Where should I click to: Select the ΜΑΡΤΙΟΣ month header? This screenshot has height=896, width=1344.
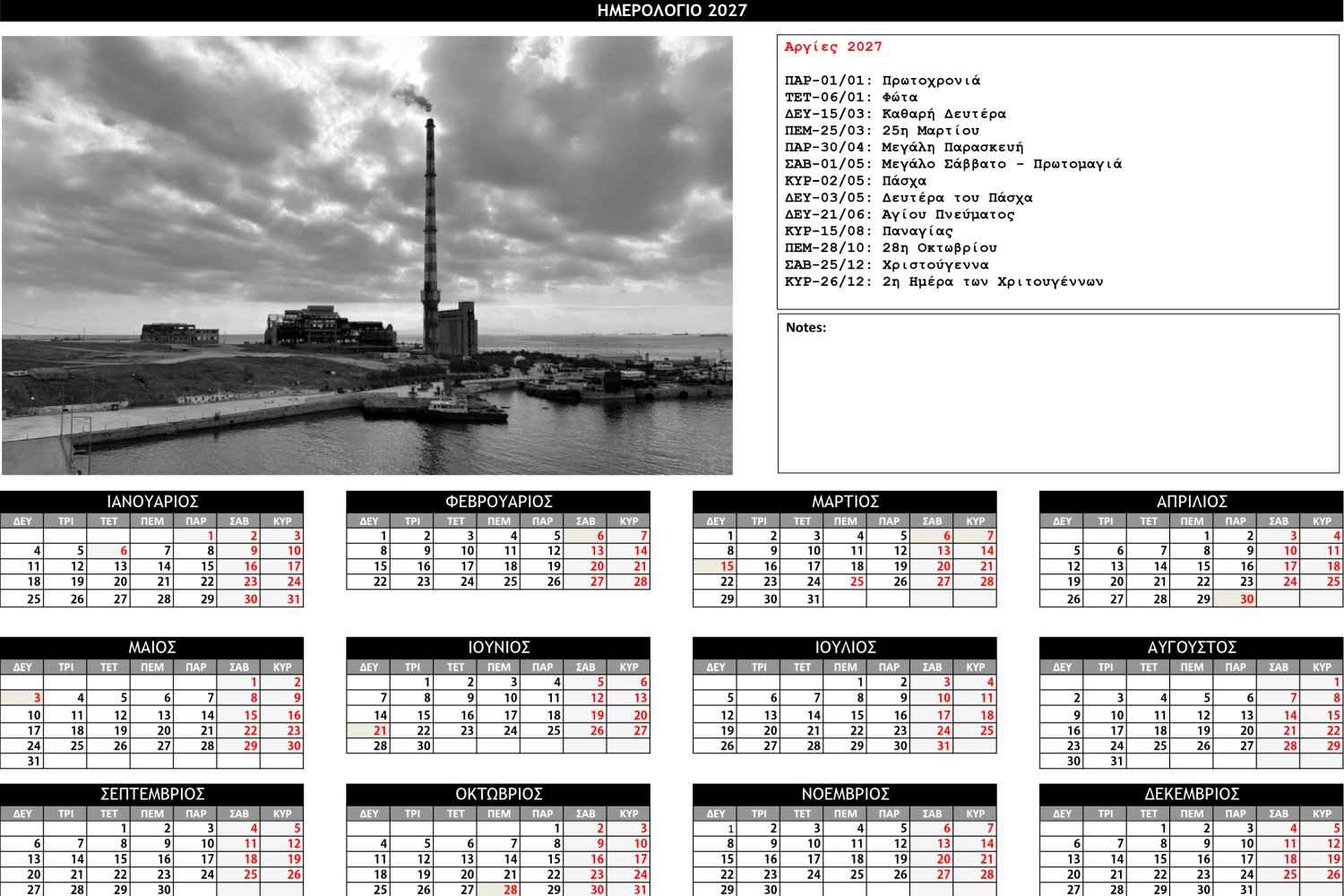pyautogui.click(x=845, y=502)
